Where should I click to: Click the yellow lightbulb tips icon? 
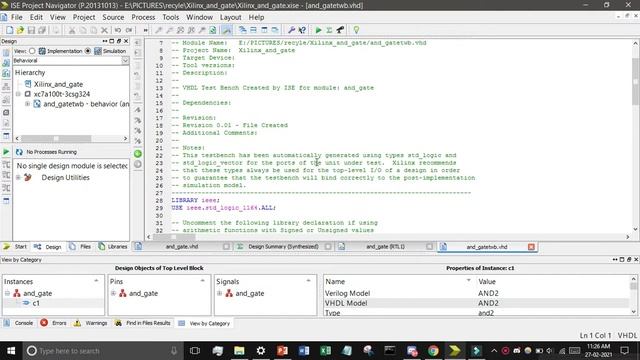(356, 30)
